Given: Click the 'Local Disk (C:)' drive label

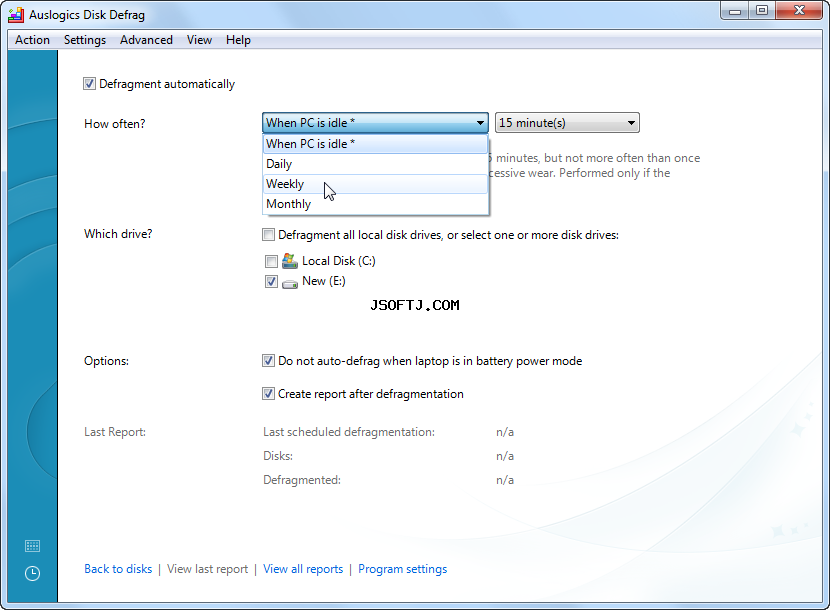Looking at the screenshot, I should point(339,261).
